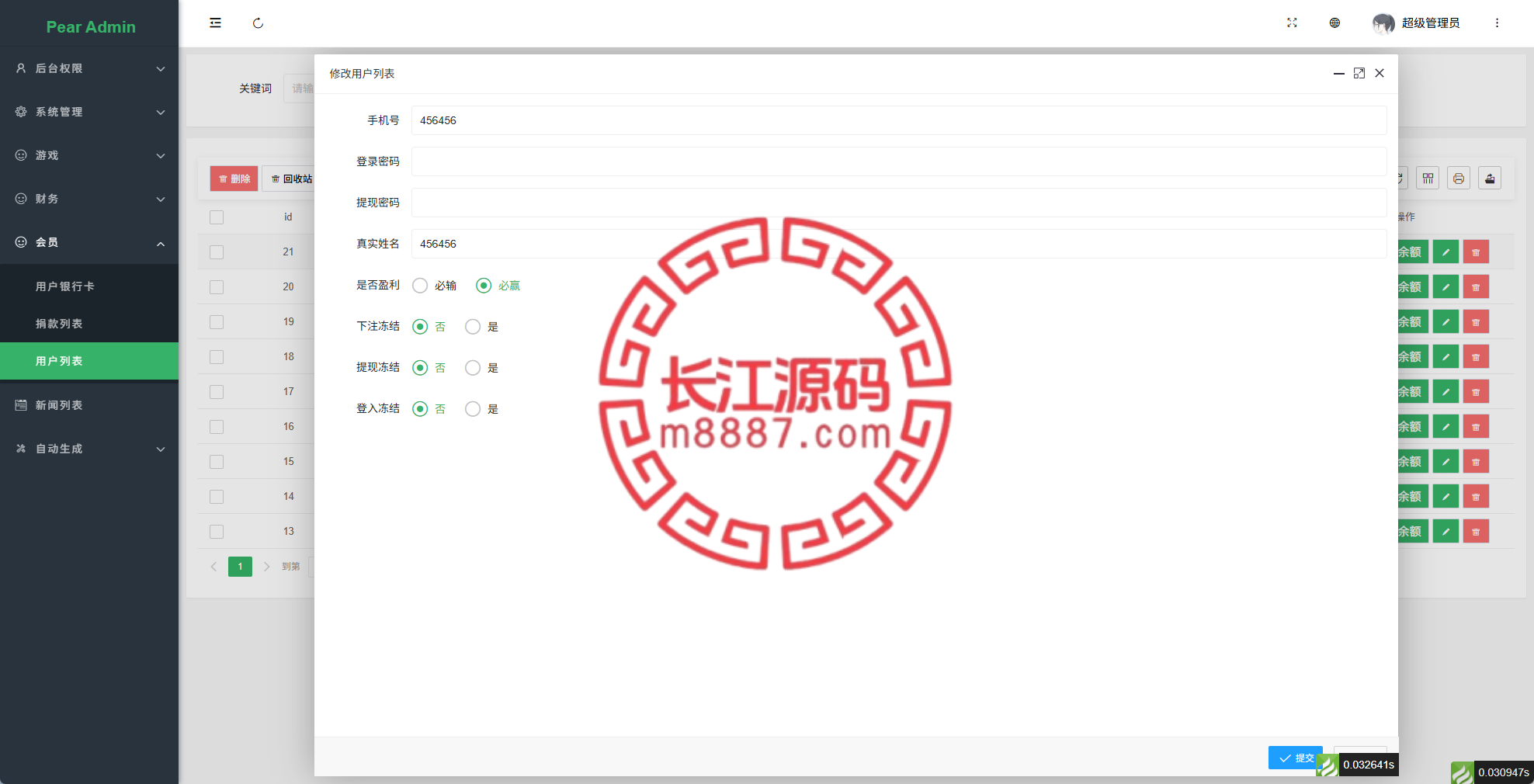
Task: Tick the checkbox for row id 19
Action: pyautogui.click(x=217, y=322)
